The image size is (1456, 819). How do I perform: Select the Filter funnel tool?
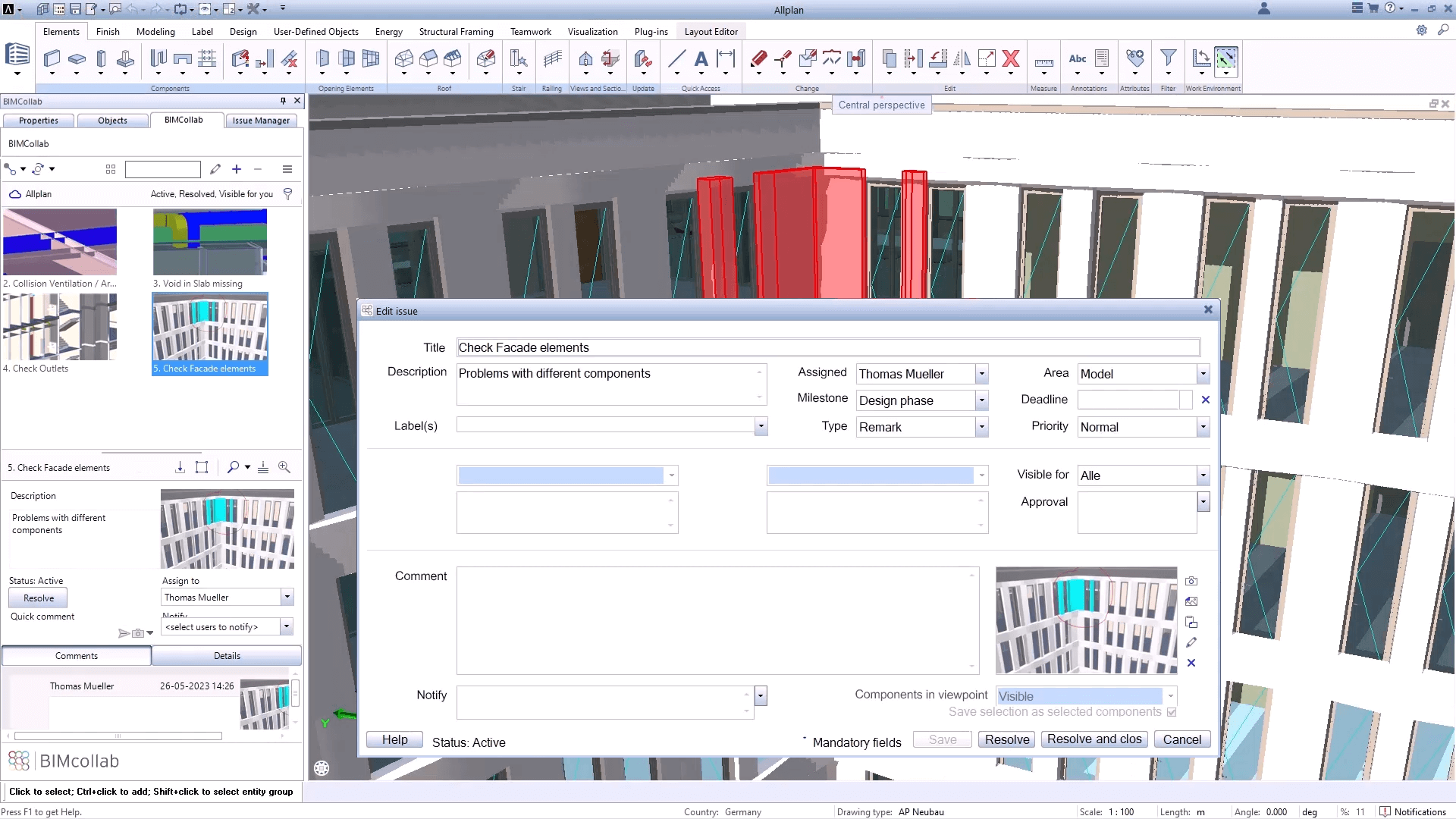point(1169,59)
